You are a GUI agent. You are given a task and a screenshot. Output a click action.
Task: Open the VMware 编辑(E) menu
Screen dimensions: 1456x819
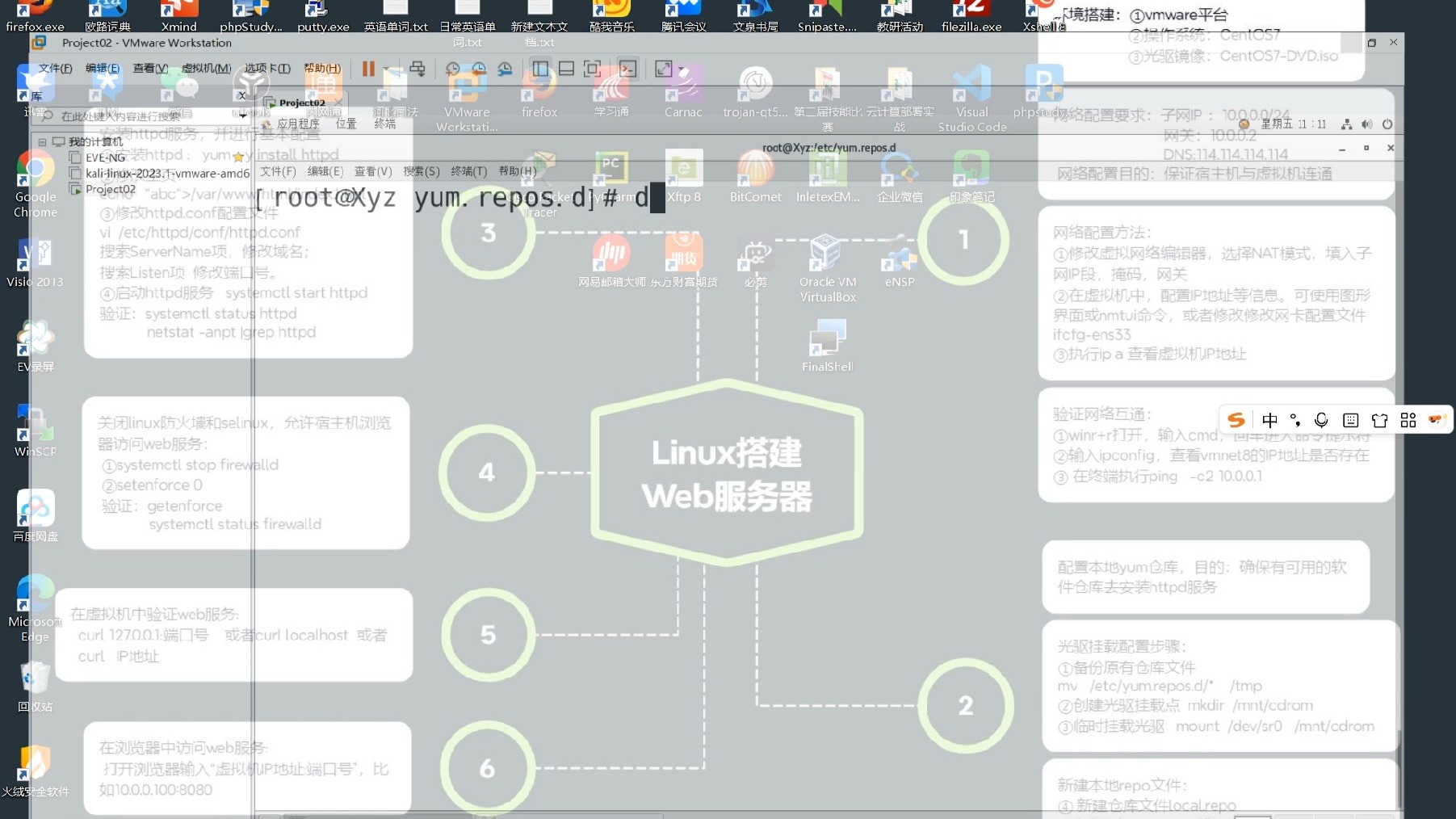point(103,68)
